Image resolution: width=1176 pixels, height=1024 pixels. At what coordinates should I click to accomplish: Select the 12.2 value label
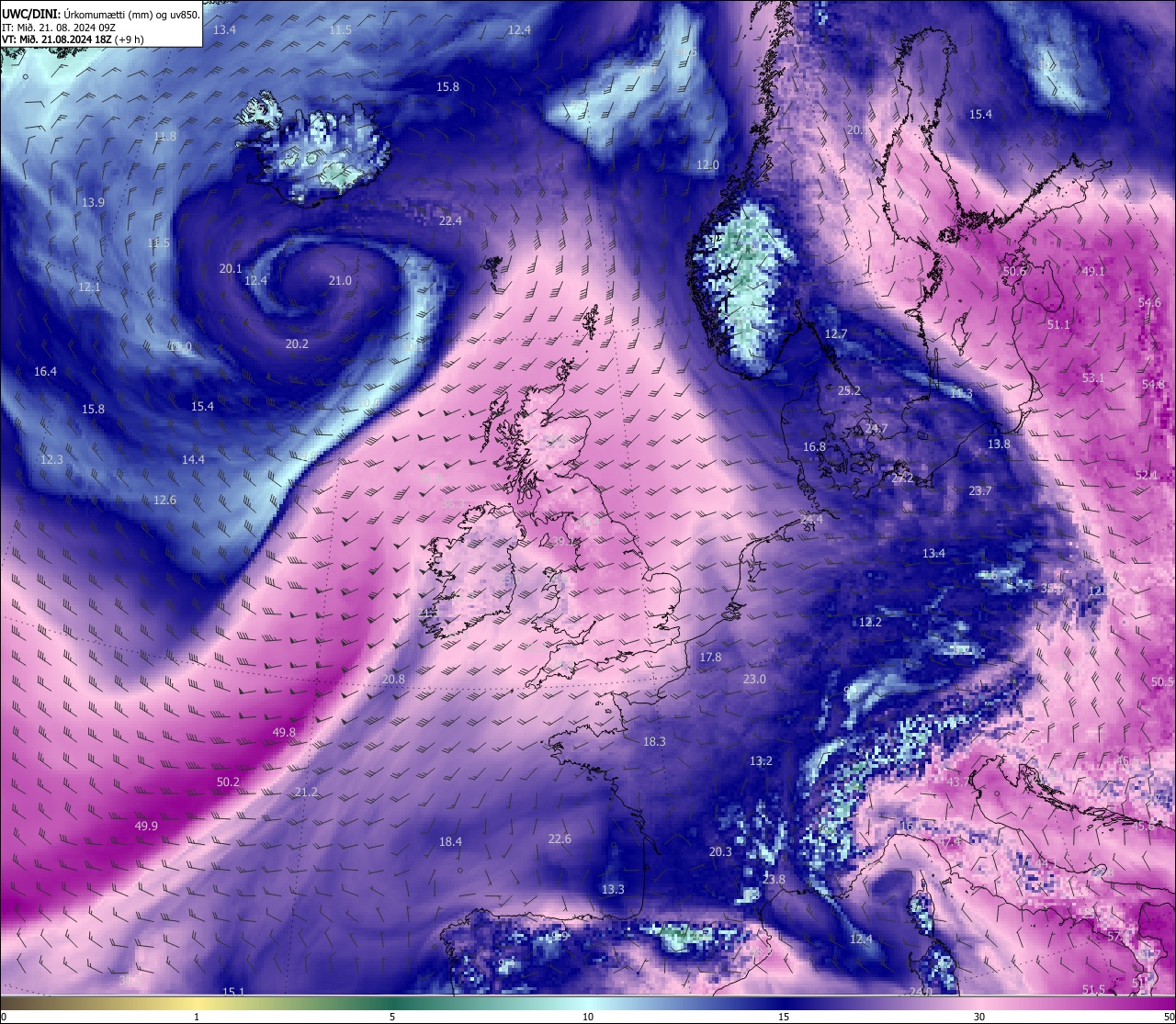[x=870, y=622]
